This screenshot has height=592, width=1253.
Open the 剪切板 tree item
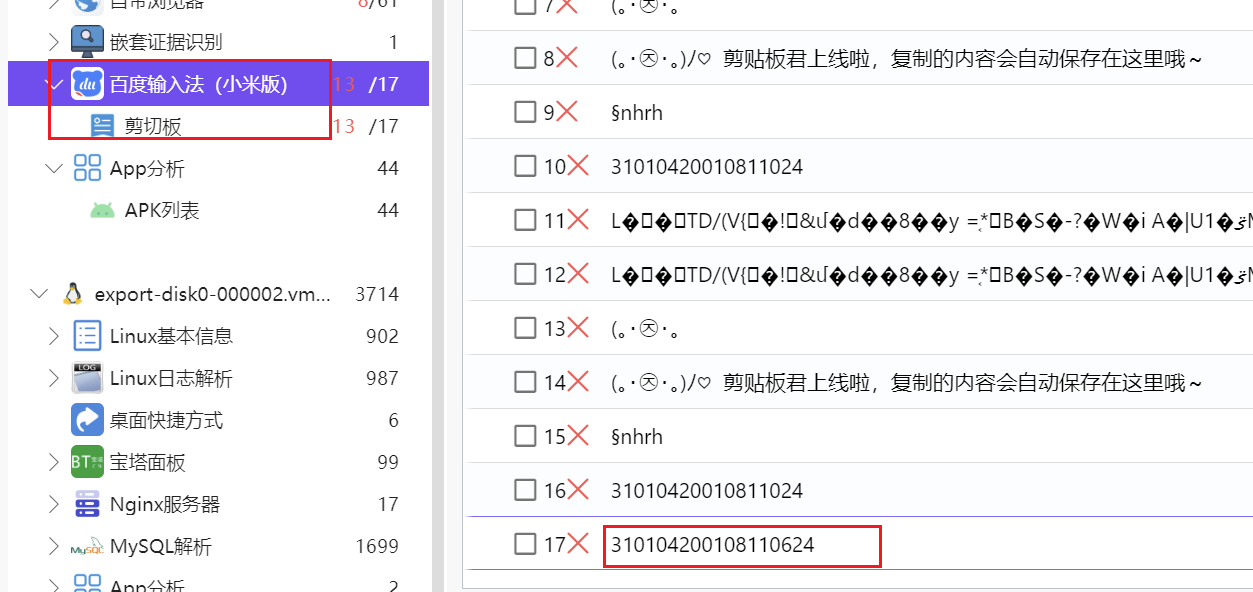point(153,126)
